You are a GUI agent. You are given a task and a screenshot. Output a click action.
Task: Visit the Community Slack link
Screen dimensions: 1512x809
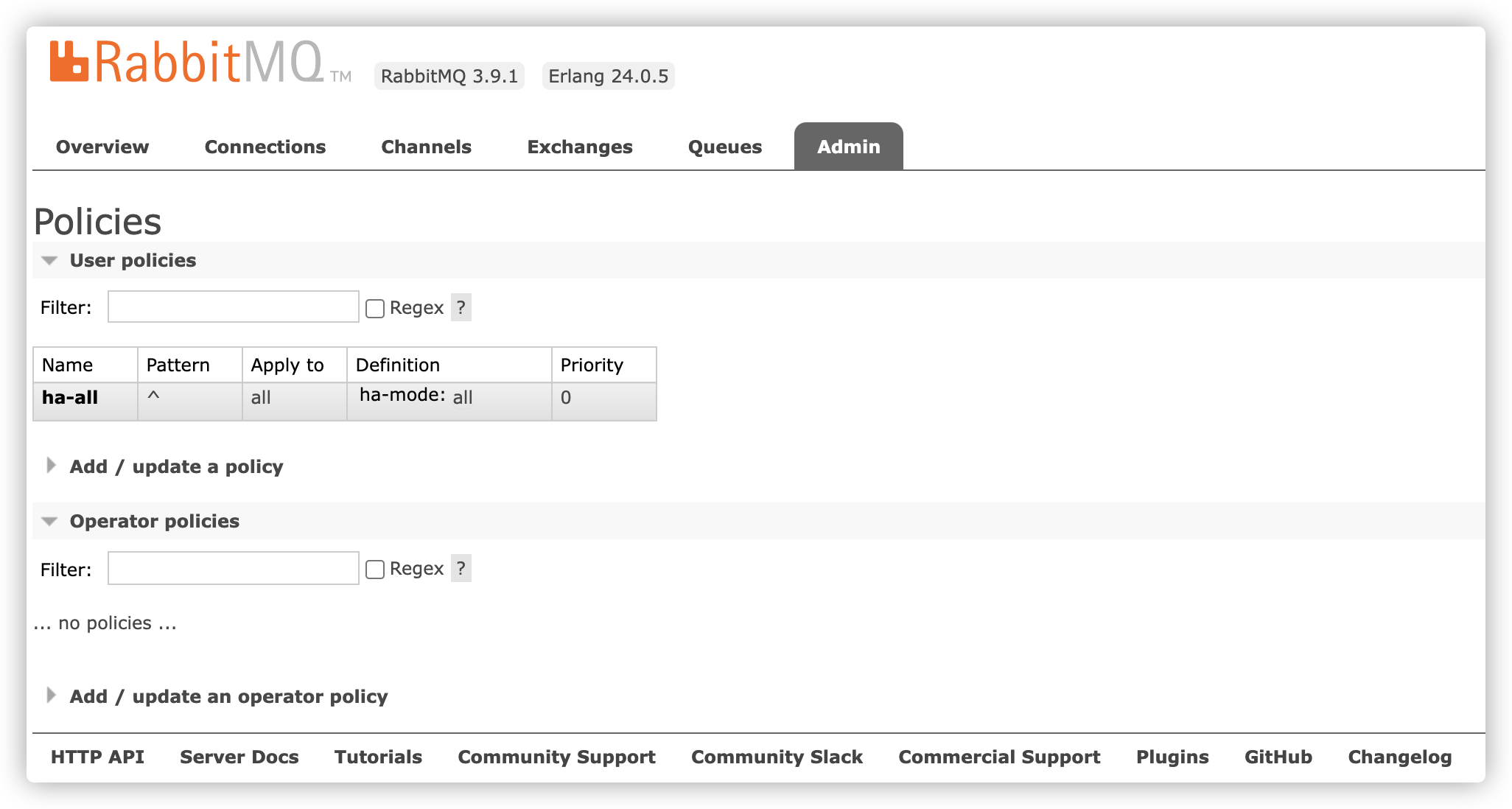[x=777, y=757]
